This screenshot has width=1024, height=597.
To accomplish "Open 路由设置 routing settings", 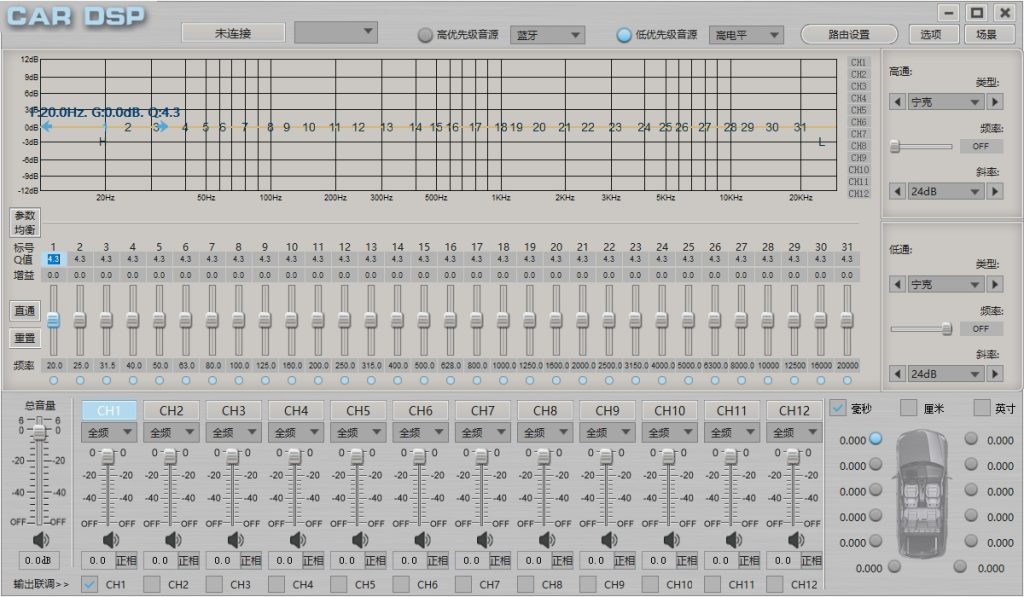I will [x=849, y=34].
